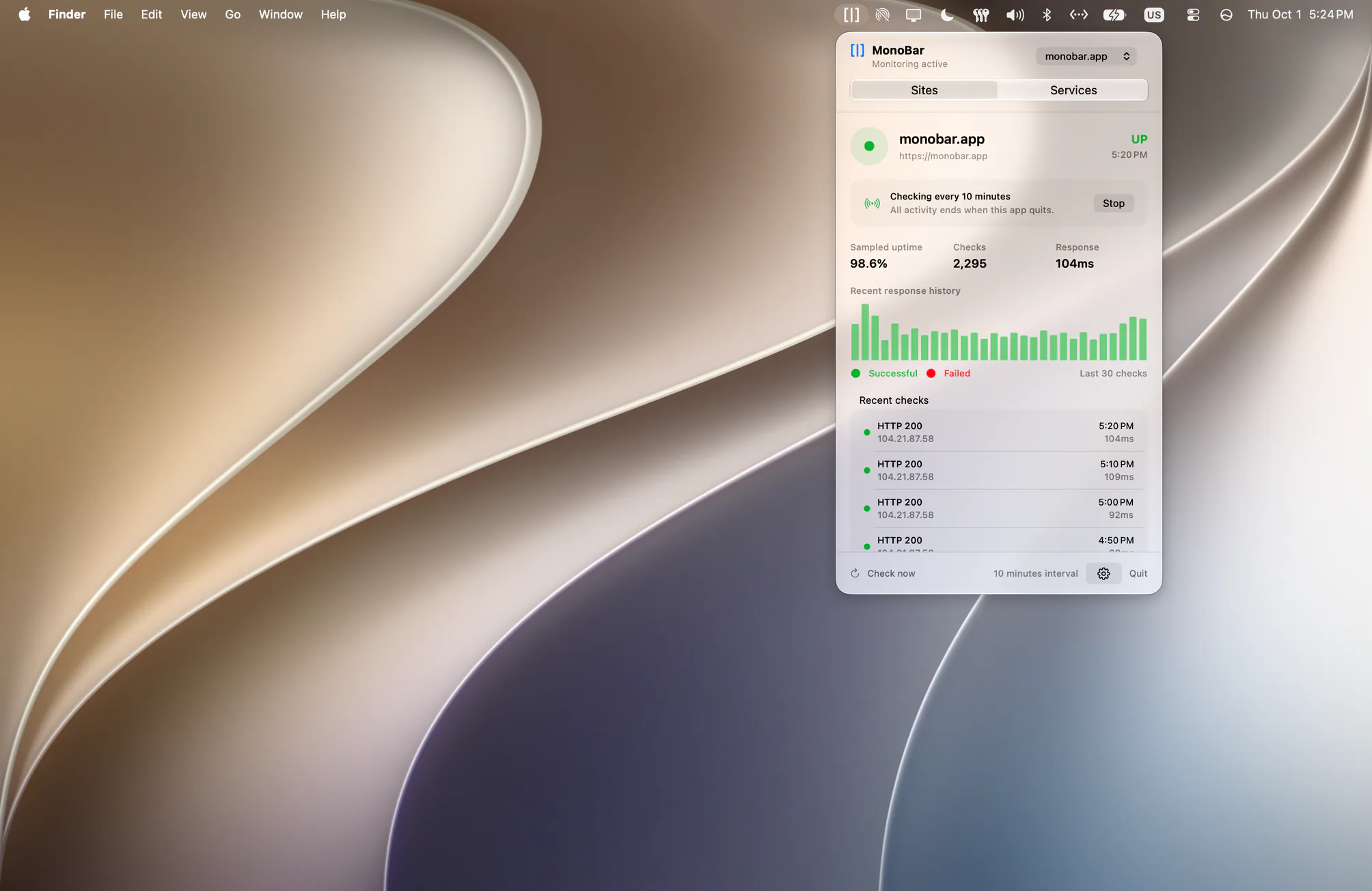Switch to the Sites tab
1372x891 pixels.
tap(924, 90)
